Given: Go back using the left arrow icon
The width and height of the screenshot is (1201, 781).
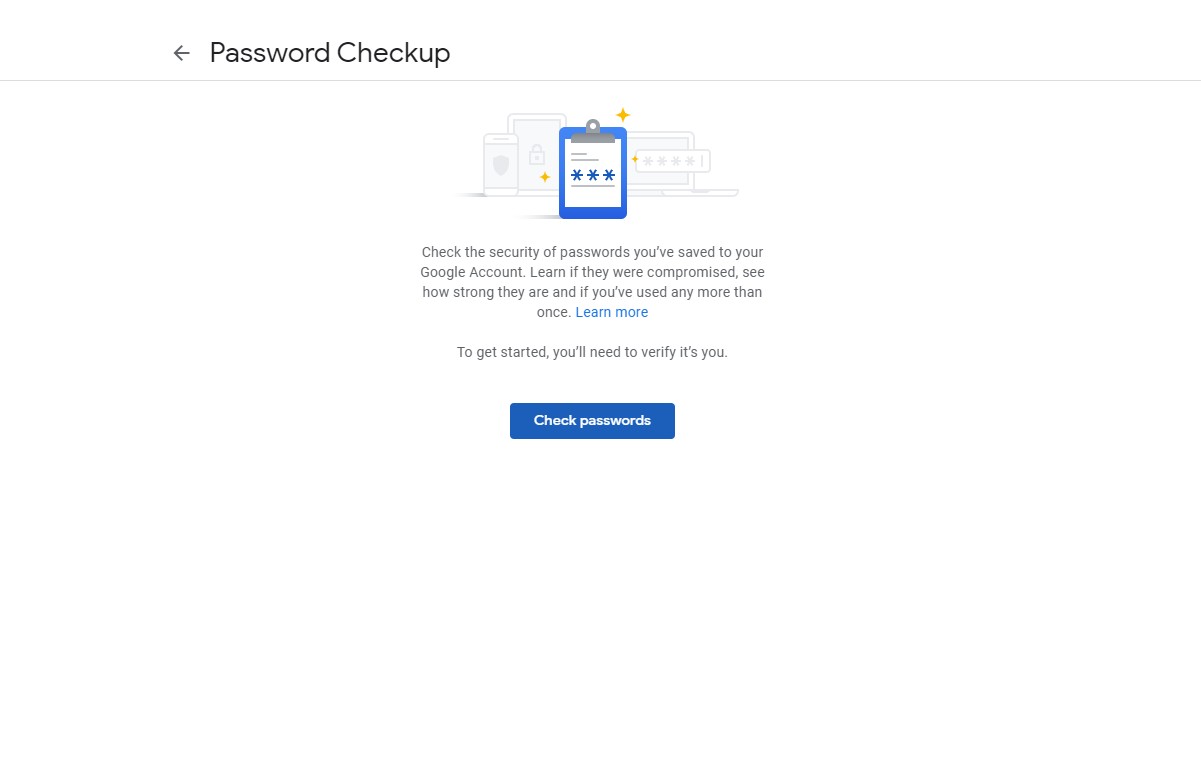Looking at the screenshot, I should (x=181, y=53).
